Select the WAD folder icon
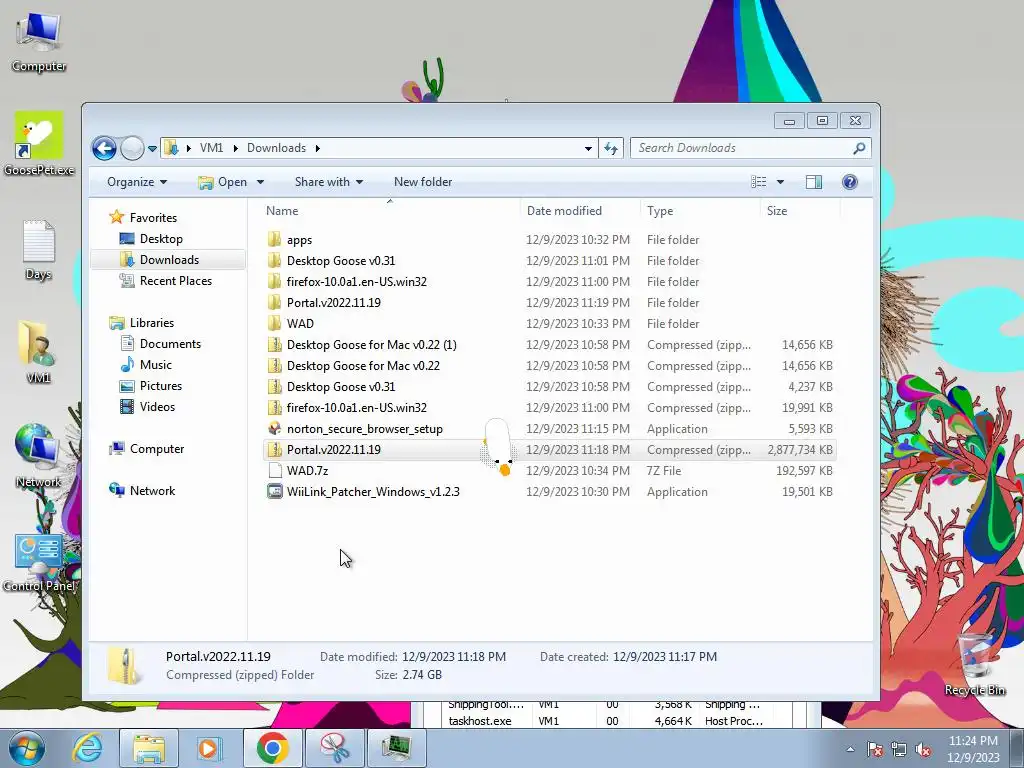The height and width of the screenshot is (768, 1024). (x=274, y=323)
